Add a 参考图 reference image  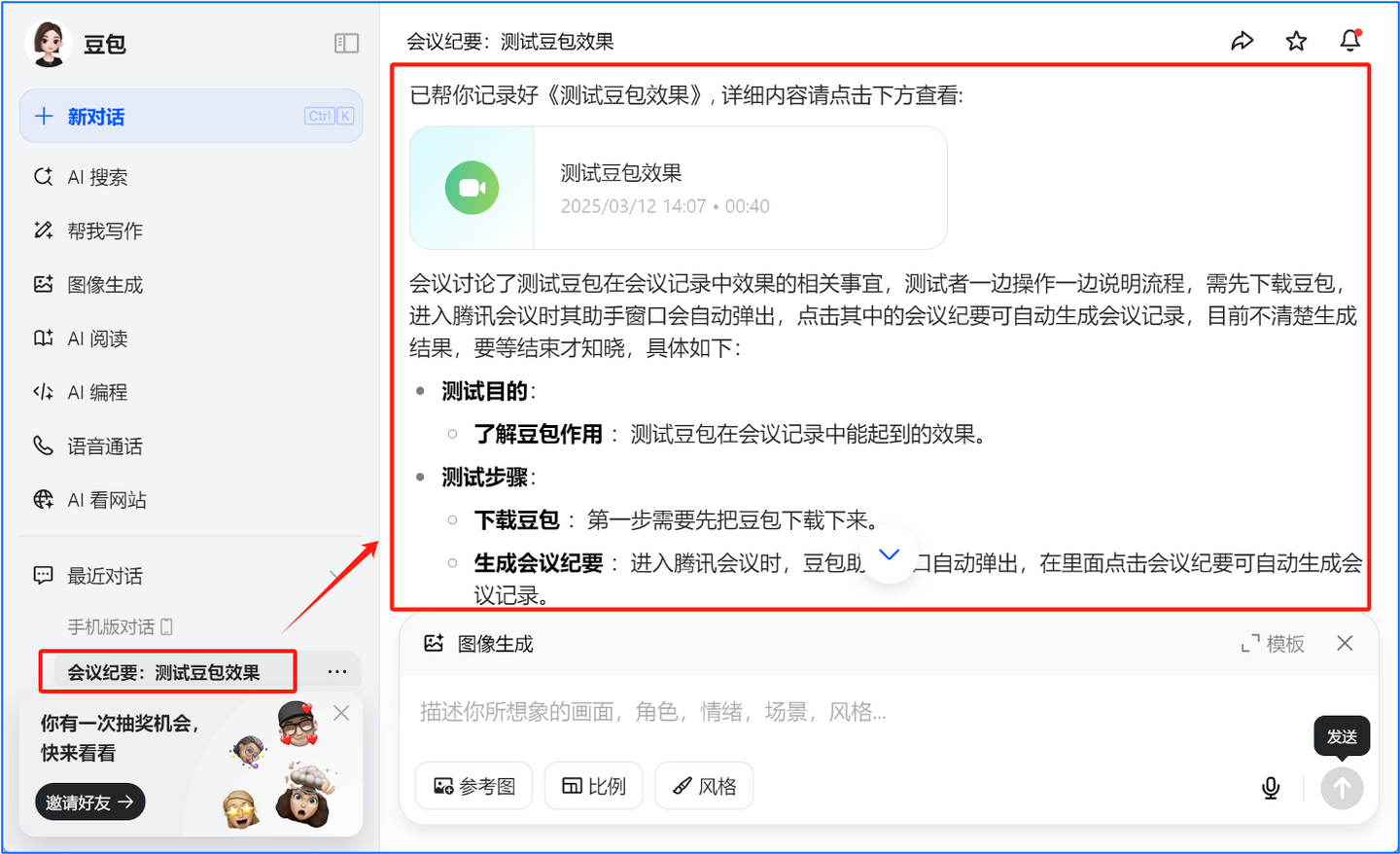pos(474,786)
